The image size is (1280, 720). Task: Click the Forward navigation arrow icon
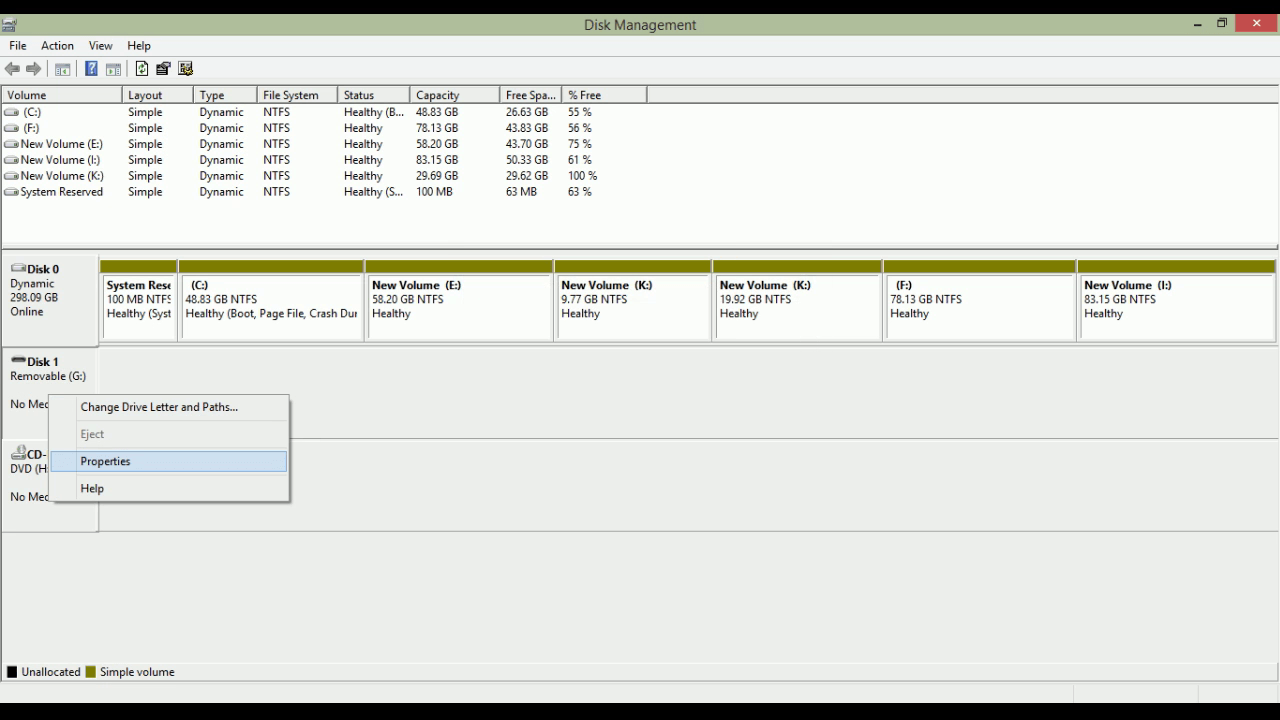pyautogui.click(x=33, y=68)
